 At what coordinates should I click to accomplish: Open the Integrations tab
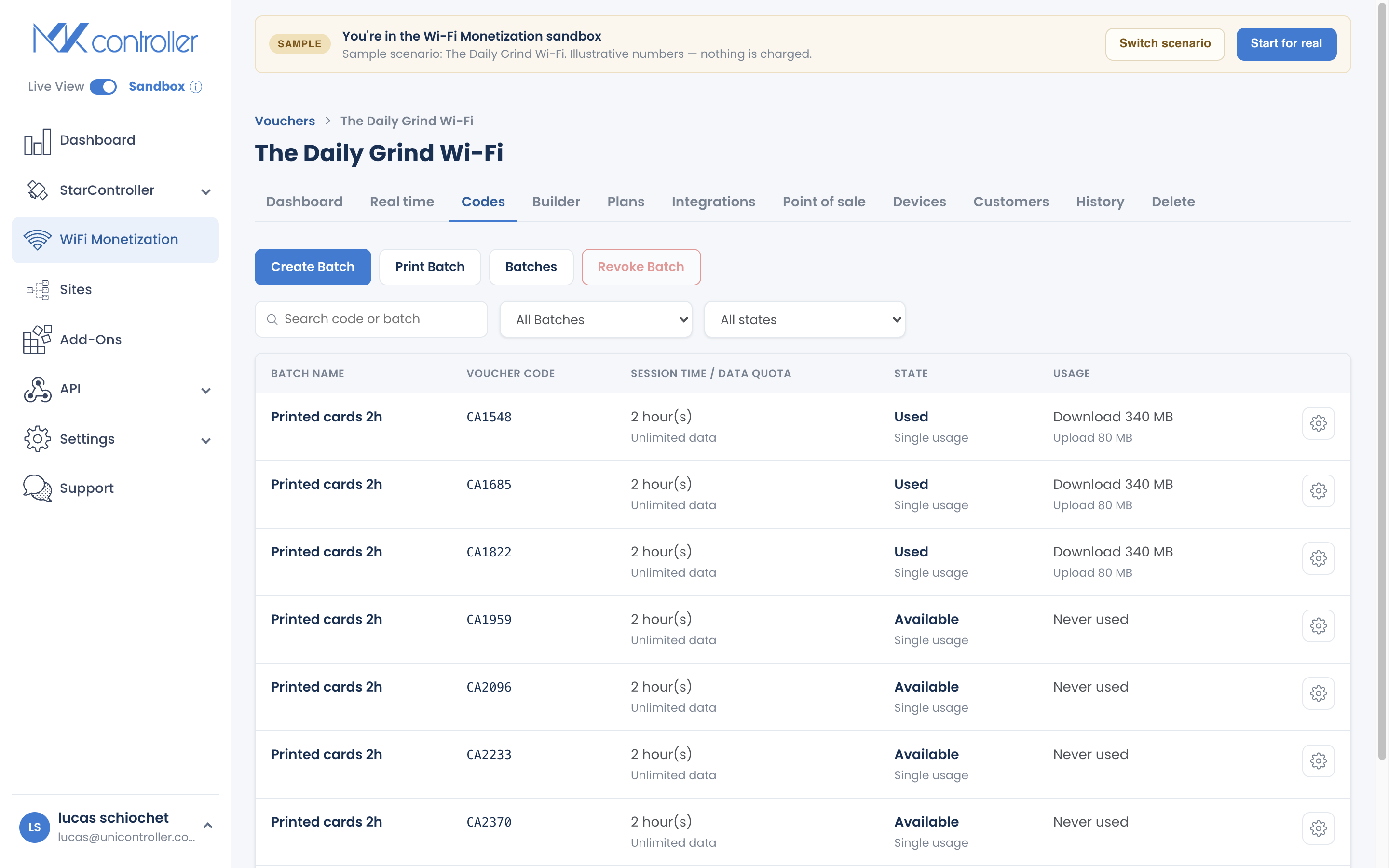tap(713, 202)
